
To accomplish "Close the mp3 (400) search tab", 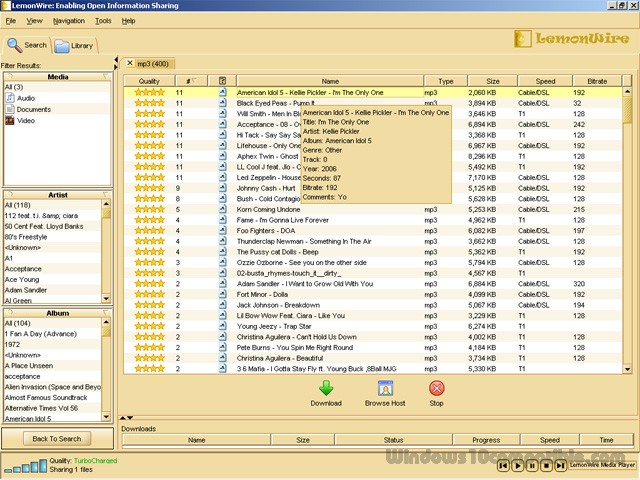I will [x=129, y=63].
